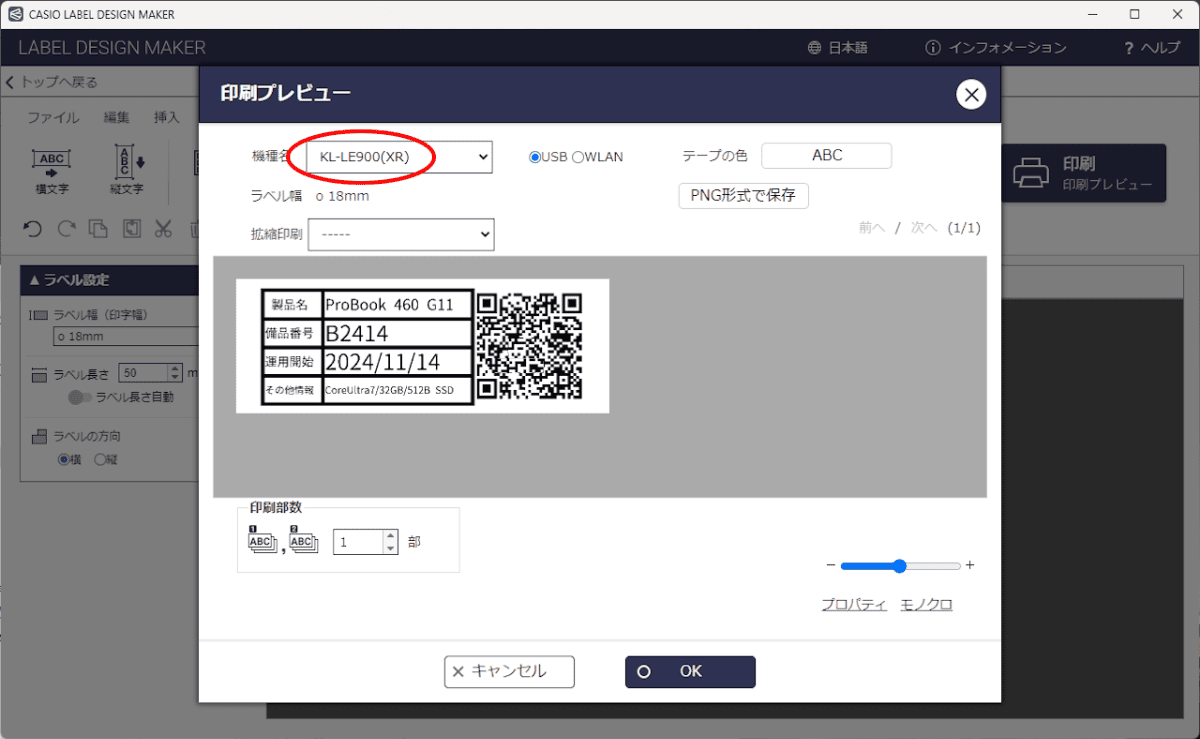Click the copy icon in edit toolbar
1200x739 pixels.
(98, 229)
